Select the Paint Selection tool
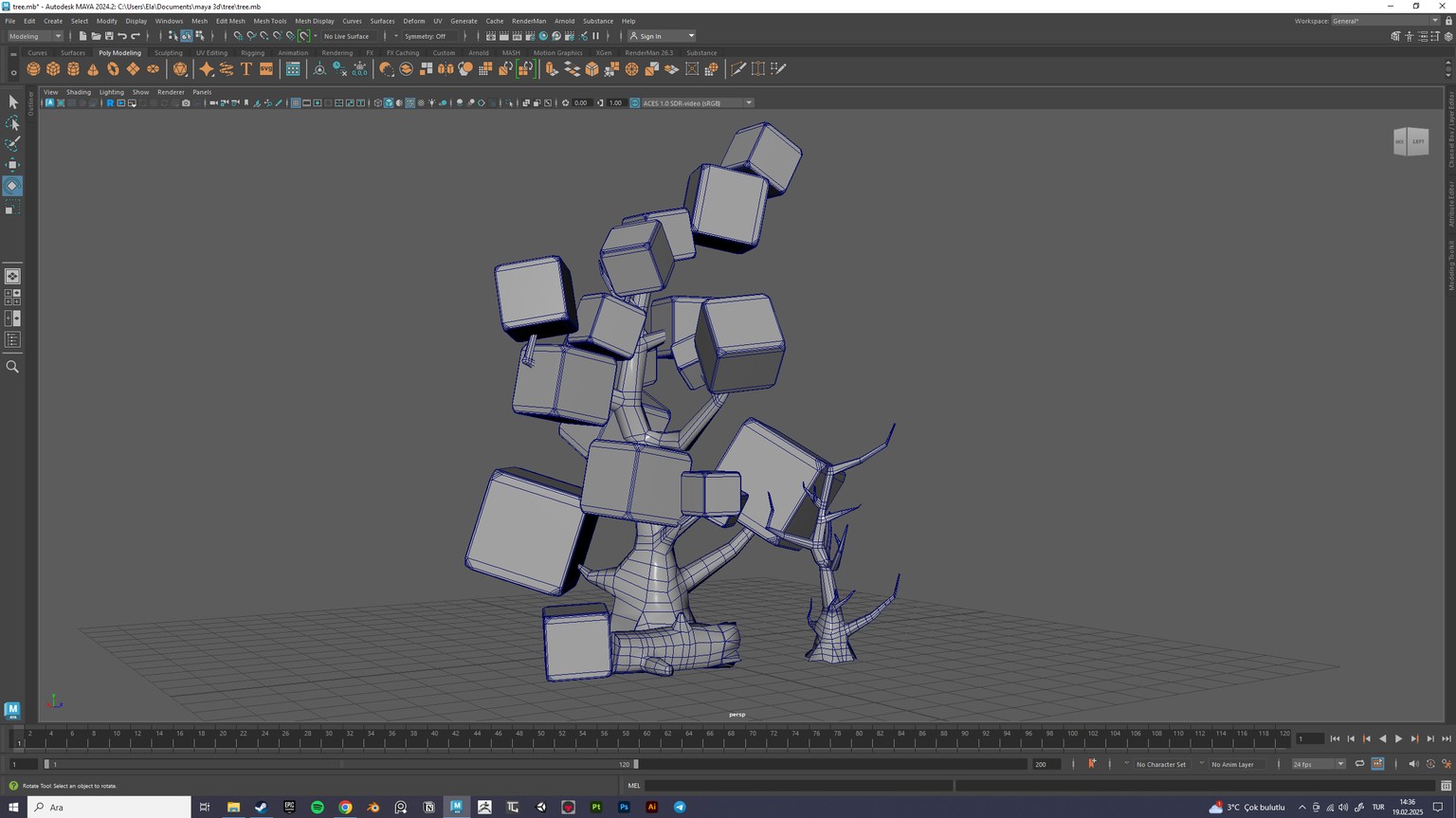The height and width of the screenshot is (818, 1456). (x=12, y=144)
